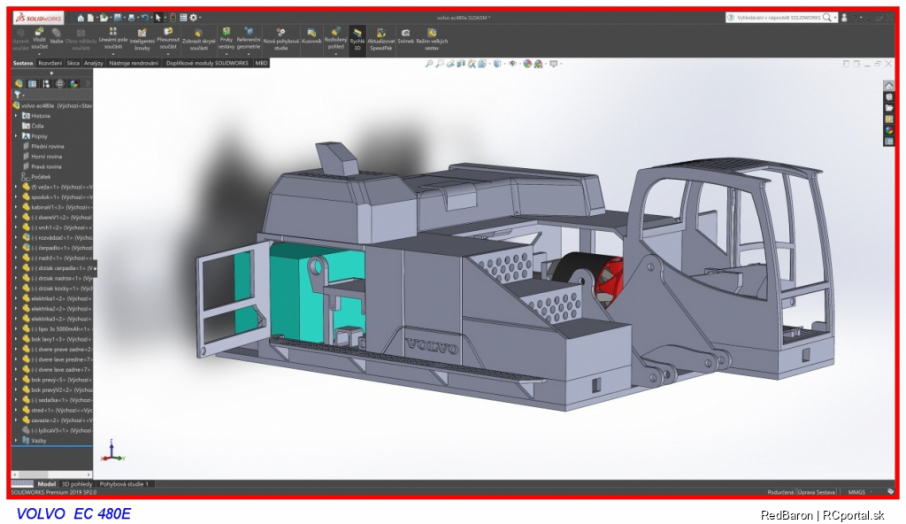Expand the spodok<1> component node
Screen dimensions: 906x524
pyautogui.click(x=16, y=197)
